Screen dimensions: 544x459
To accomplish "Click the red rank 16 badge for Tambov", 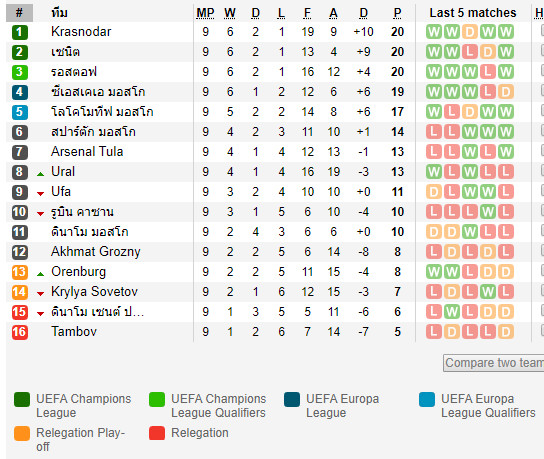I will pos(19,332).
